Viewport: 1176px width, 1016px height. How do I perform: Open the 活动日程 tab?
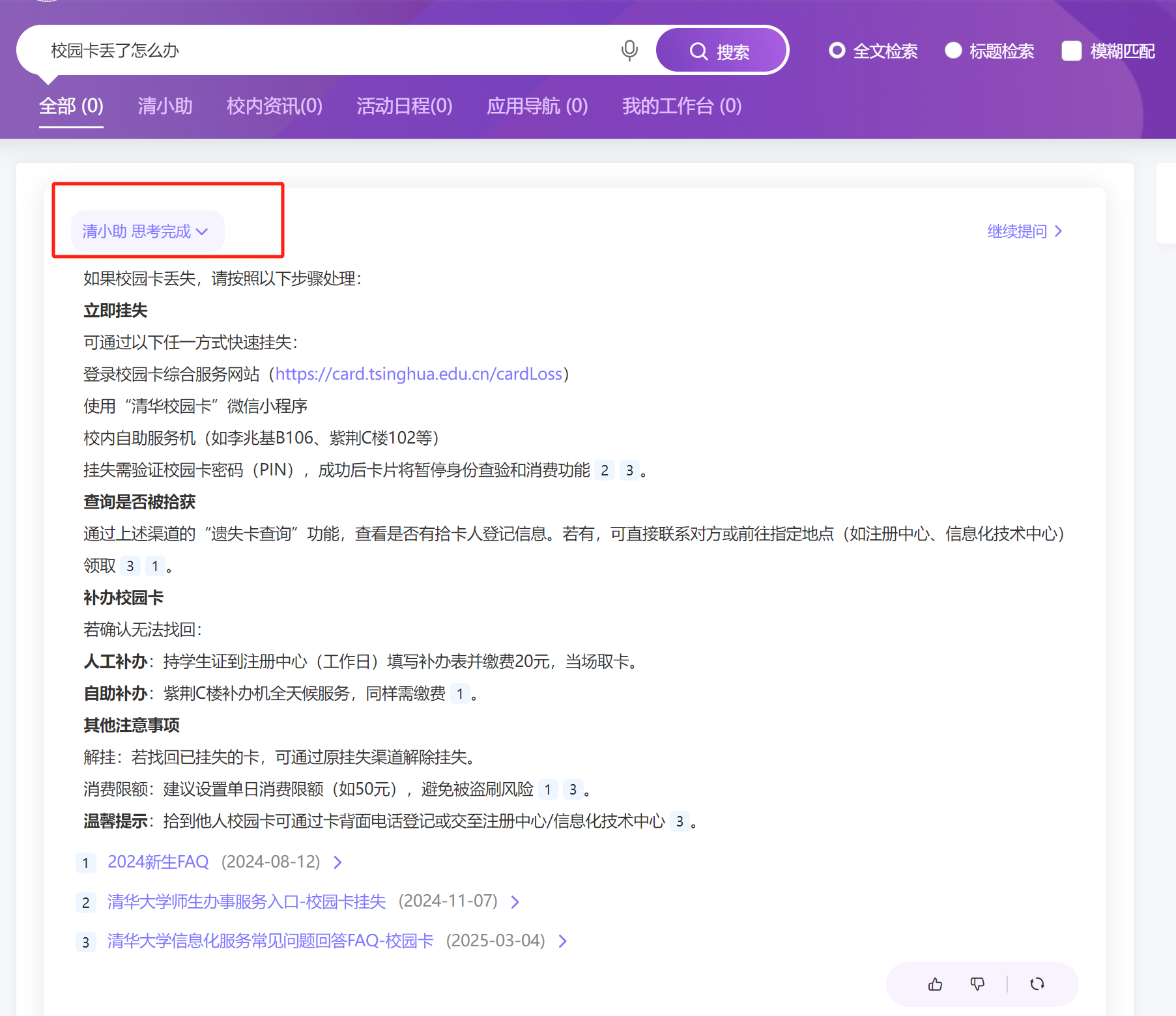(404, 106)
